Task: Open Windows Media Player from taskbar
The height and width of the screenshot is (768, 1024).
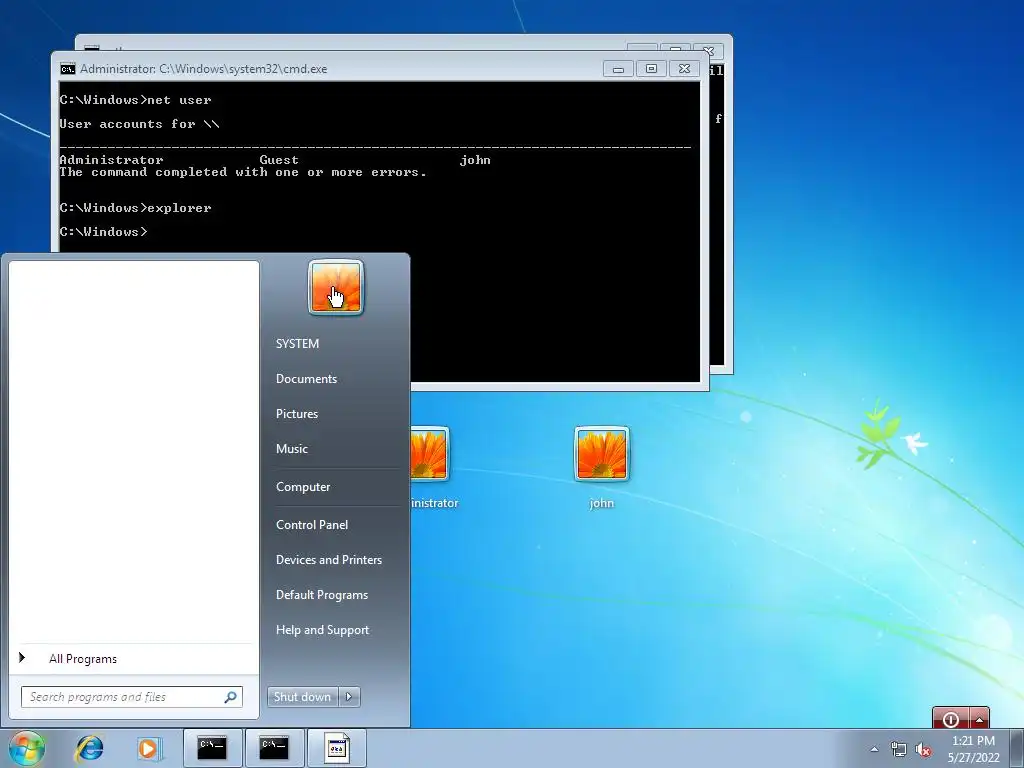Action: 149,748
